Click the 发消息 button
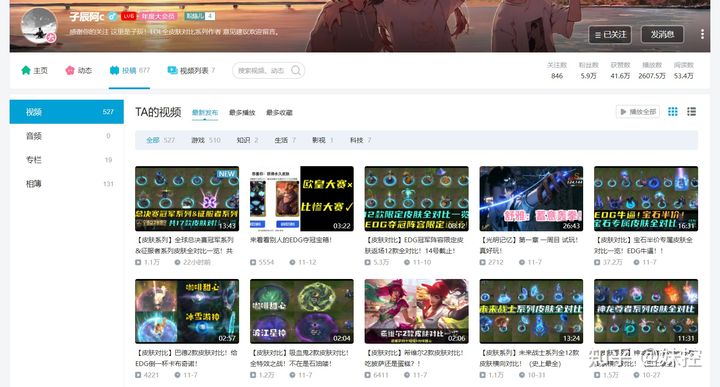This screenshot has height=387, width=720. 662,34
